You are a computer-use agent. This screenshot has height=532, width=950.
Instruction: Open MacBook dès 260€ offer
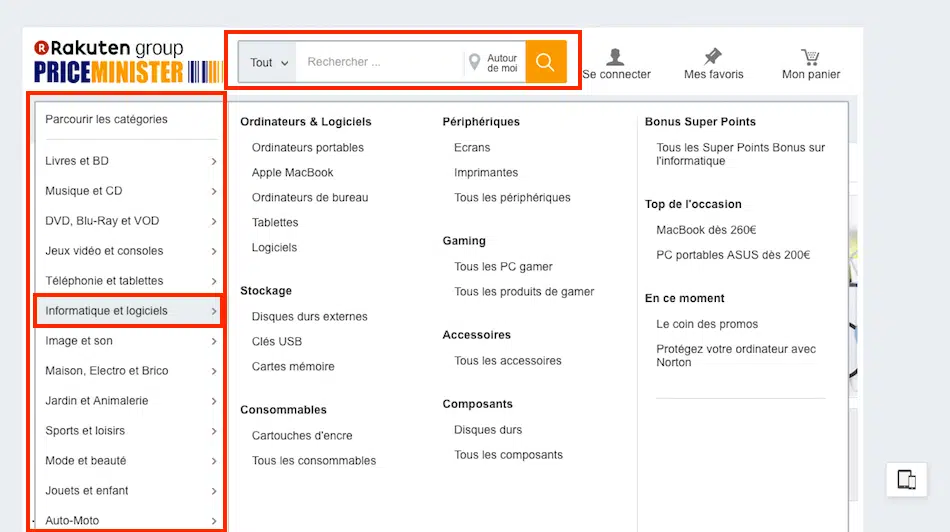[706, 230]
